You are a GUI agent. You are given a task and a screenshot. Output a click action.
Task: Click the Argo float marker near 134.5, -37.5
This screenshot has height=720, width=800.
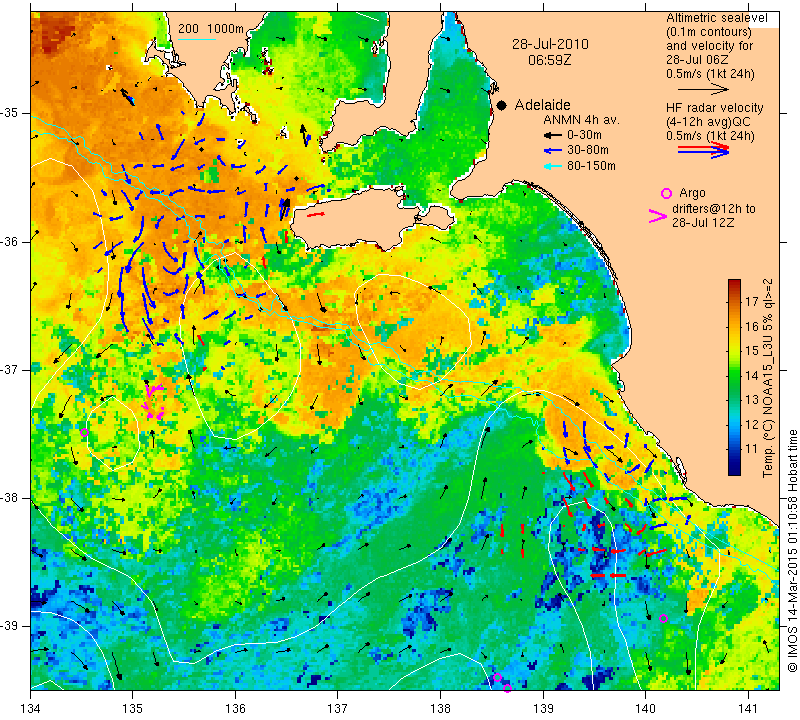(x=85, y=432)
